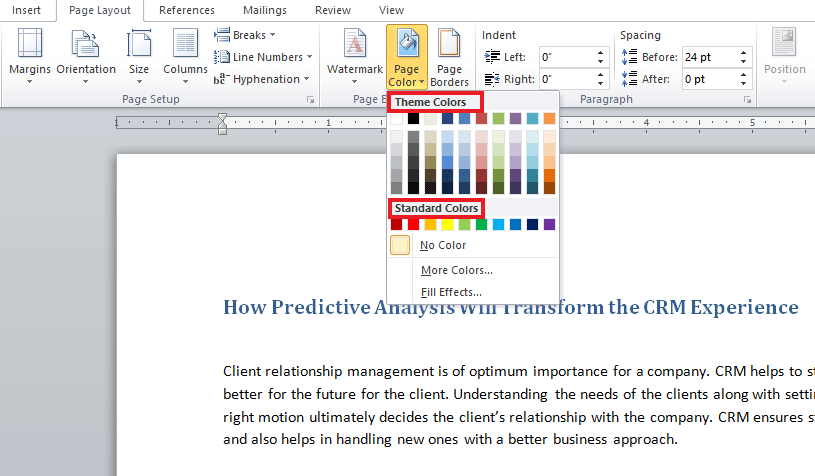Switch to the View tab
The image size is (815, 476).
pyautogui.click(x=391, y=10)
